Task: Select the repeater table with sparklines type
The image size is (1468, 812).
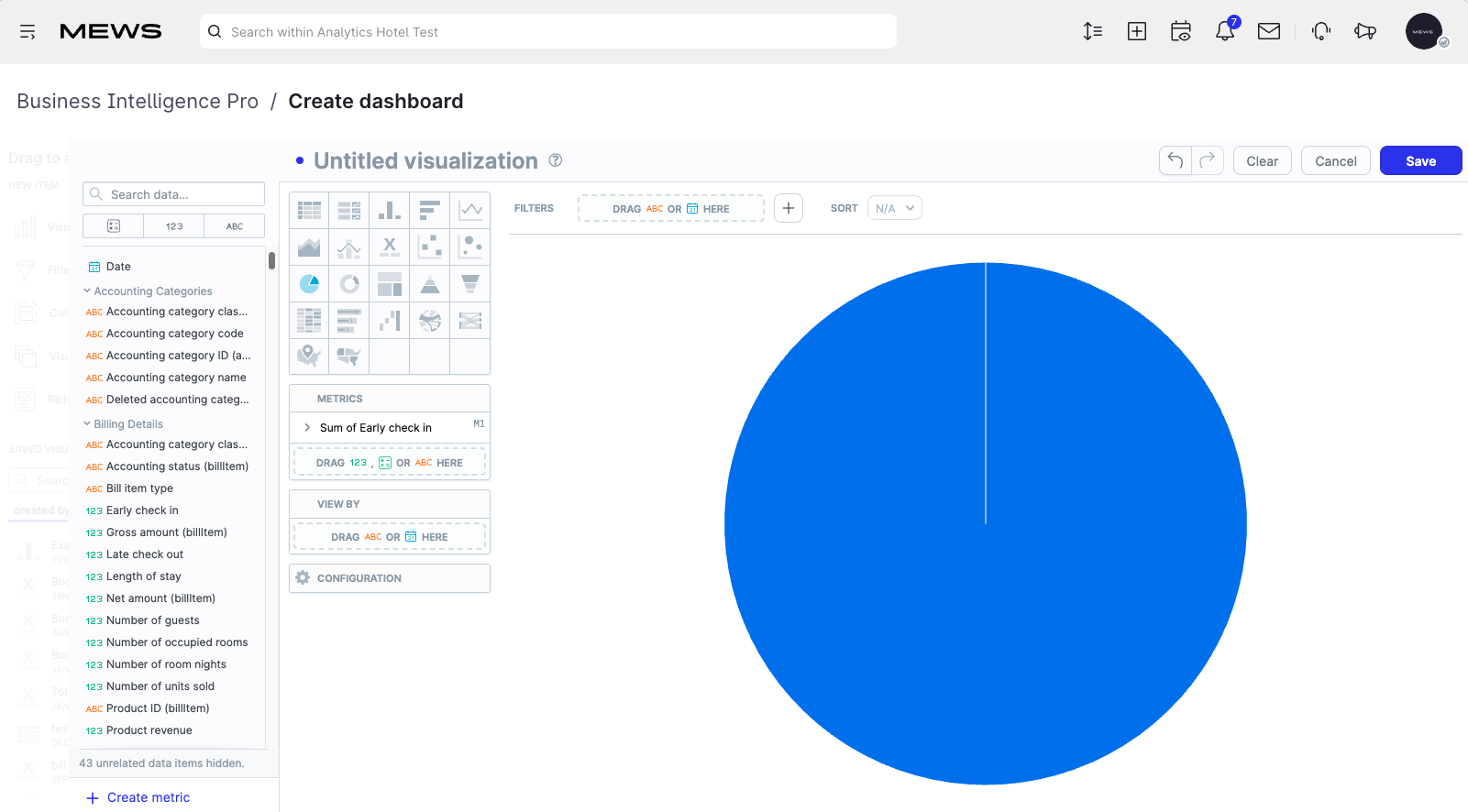Action: tap(349, 210)
